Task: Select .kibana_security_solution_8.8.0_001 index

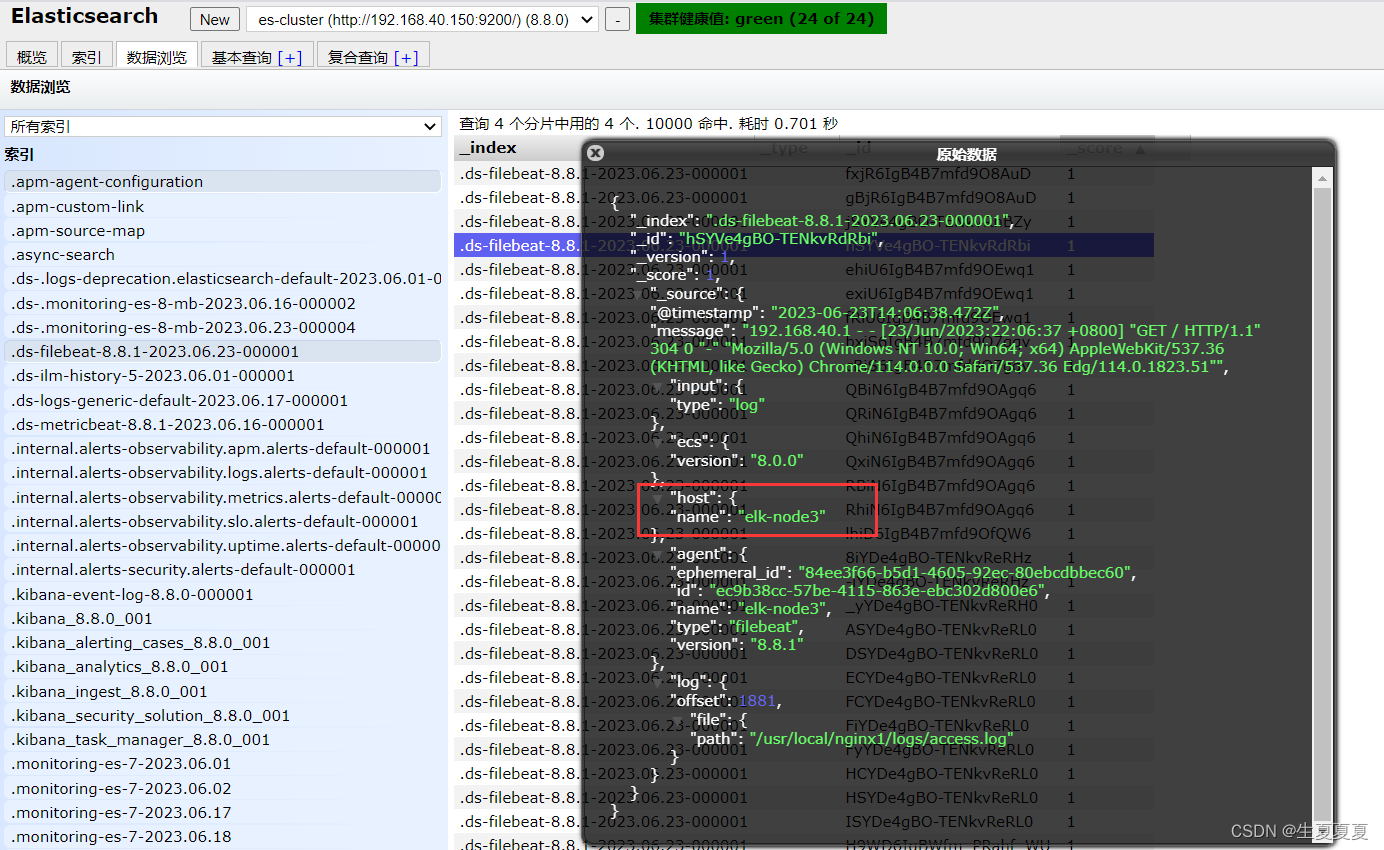Action: [222, 715]
